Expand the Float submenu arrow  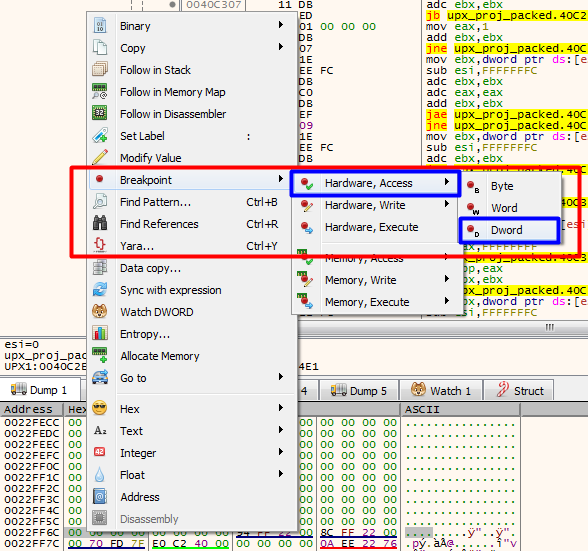coord(280,474)
